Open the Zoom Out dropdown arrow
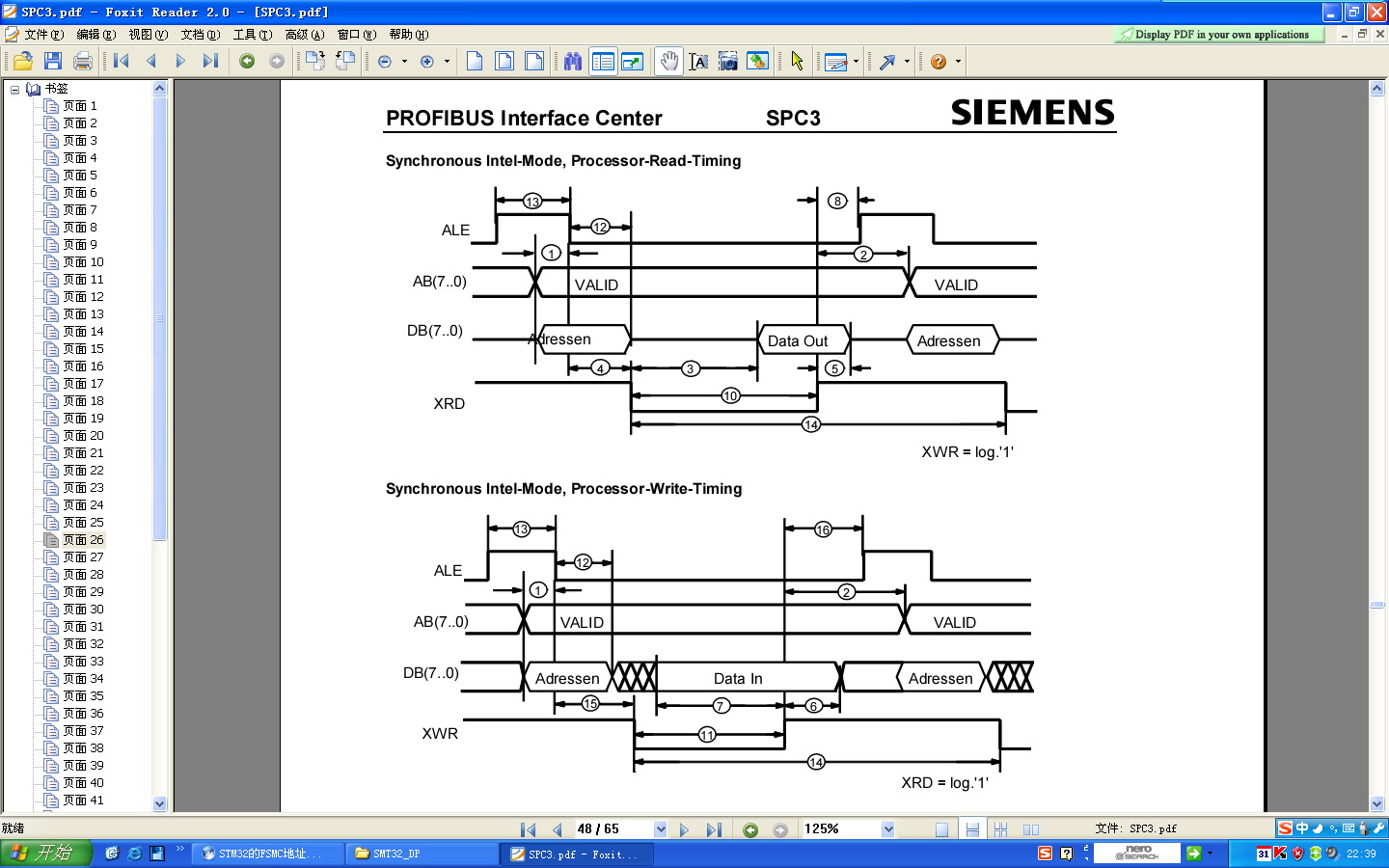 point(404,61)
